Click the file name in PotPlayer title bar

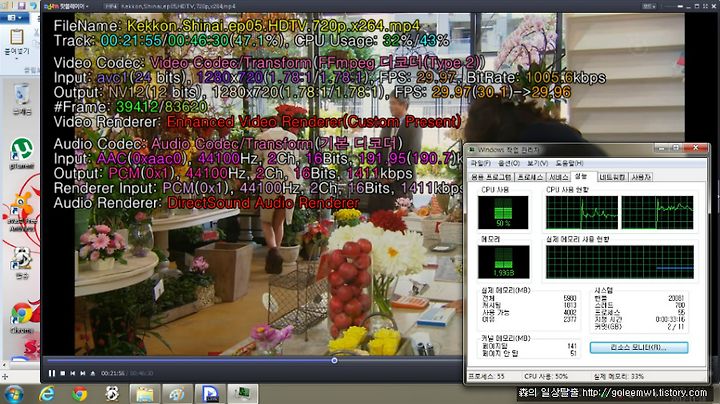pos(178,6)
